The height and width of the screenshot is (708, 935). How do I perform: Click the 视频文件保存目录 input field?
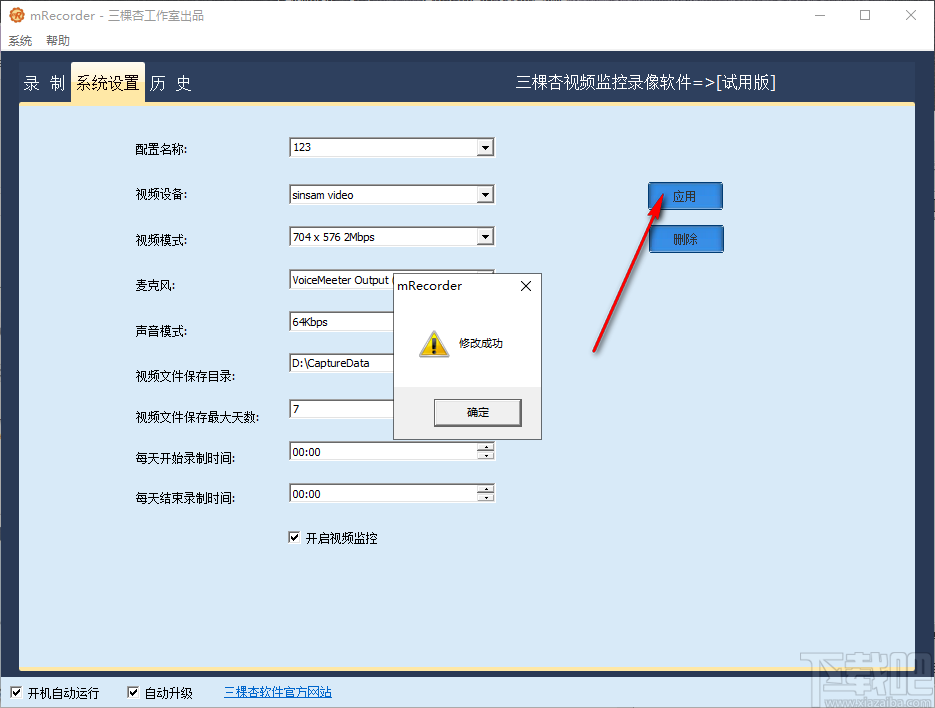pyautogui.click(x=340, y=363)
